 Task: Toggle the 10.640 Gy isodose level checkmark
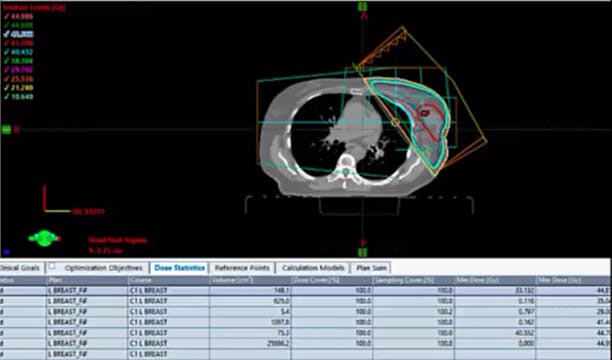[x=7, y=97]
